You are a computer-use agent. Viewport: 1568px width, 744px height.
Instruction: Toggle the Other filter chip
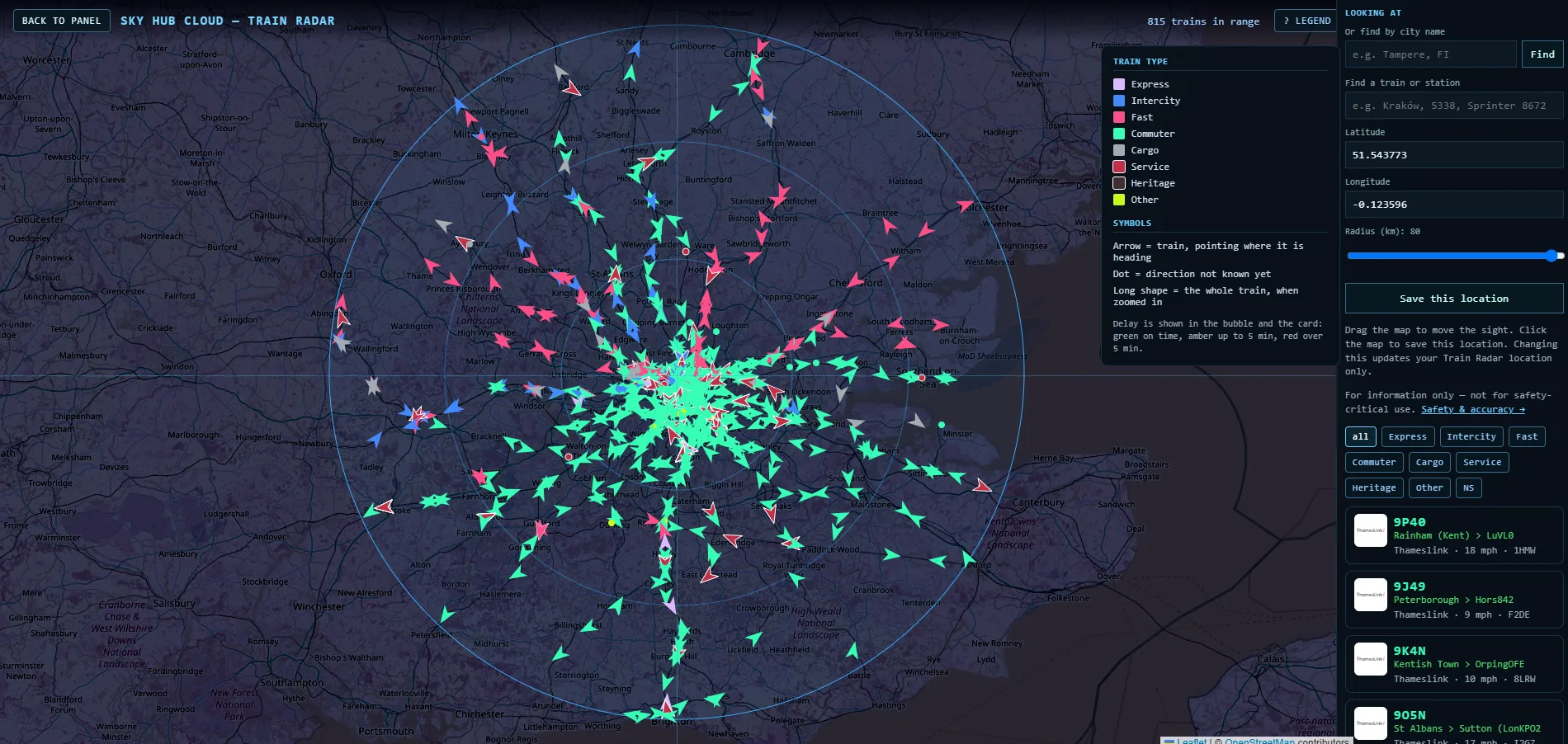(1429, 488)
